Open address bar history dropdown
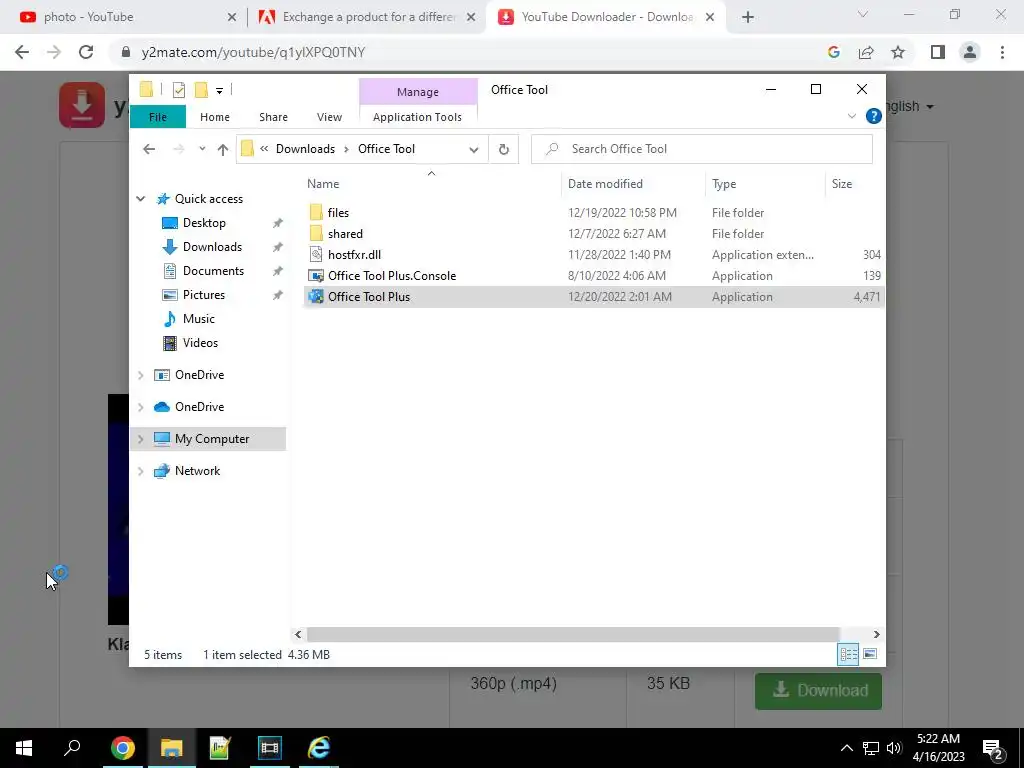1024x768 pixels. [473, 150]
